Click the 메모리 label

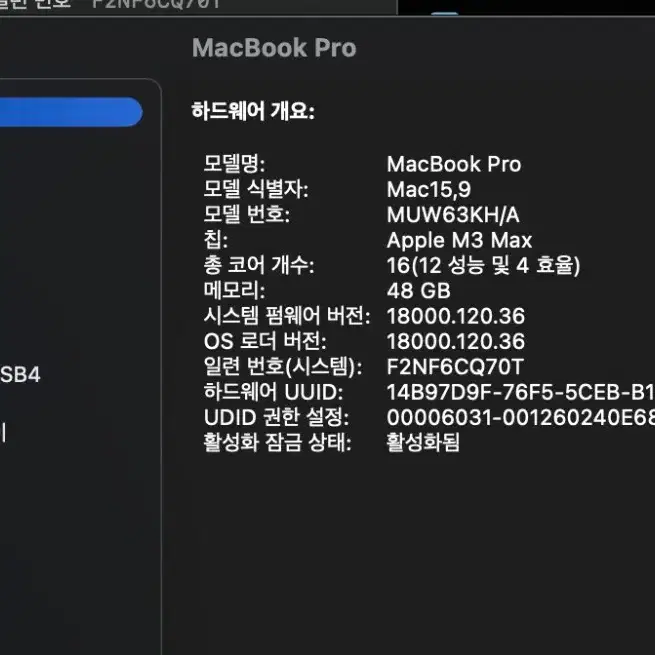tap(234, 290)
